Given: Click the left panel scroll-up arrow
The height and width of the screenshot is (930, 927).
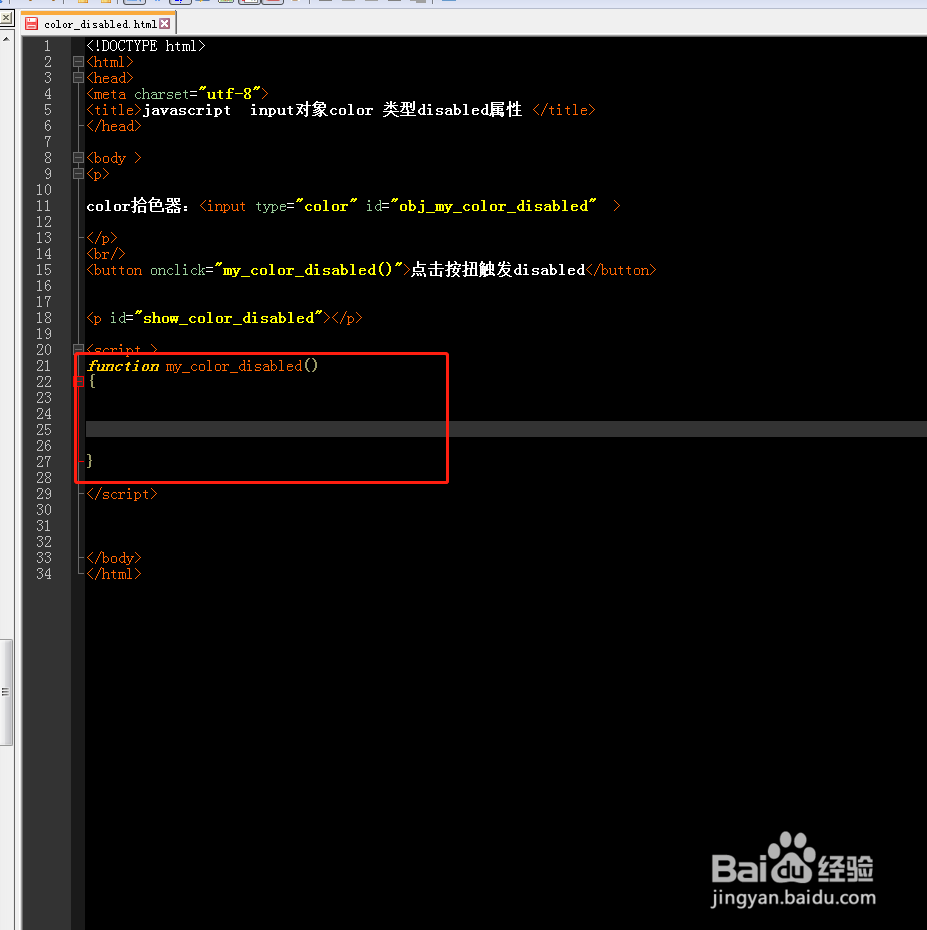Looking at the screenshot, I should click(6, 39).
